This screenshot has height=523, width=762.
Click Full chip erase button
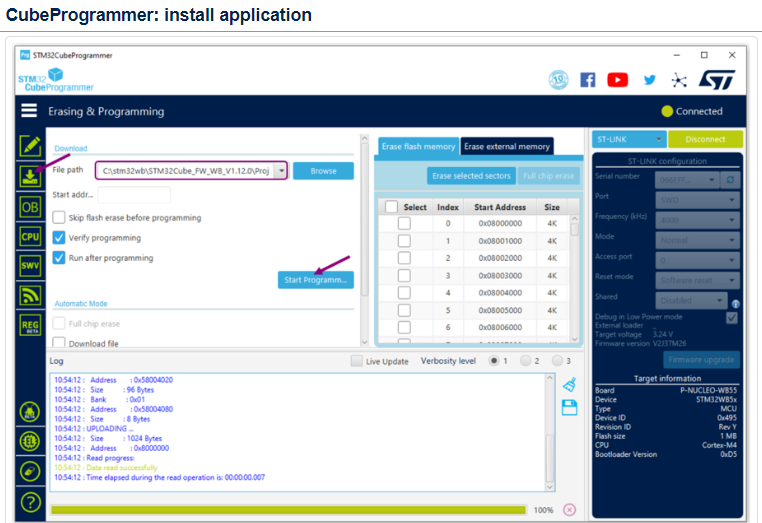tap(549, 176)
